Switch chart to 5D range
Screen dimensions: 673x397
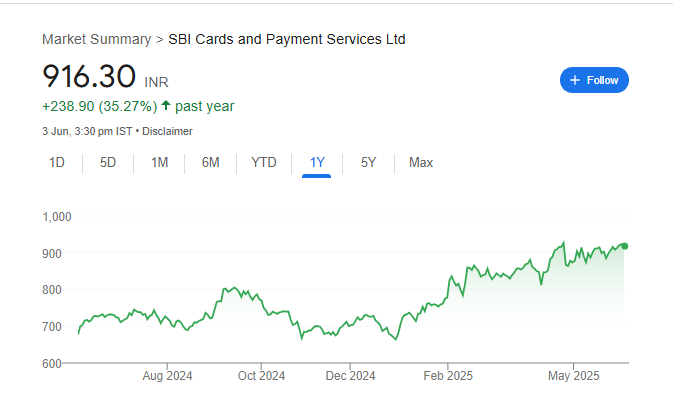pos(108,162)
